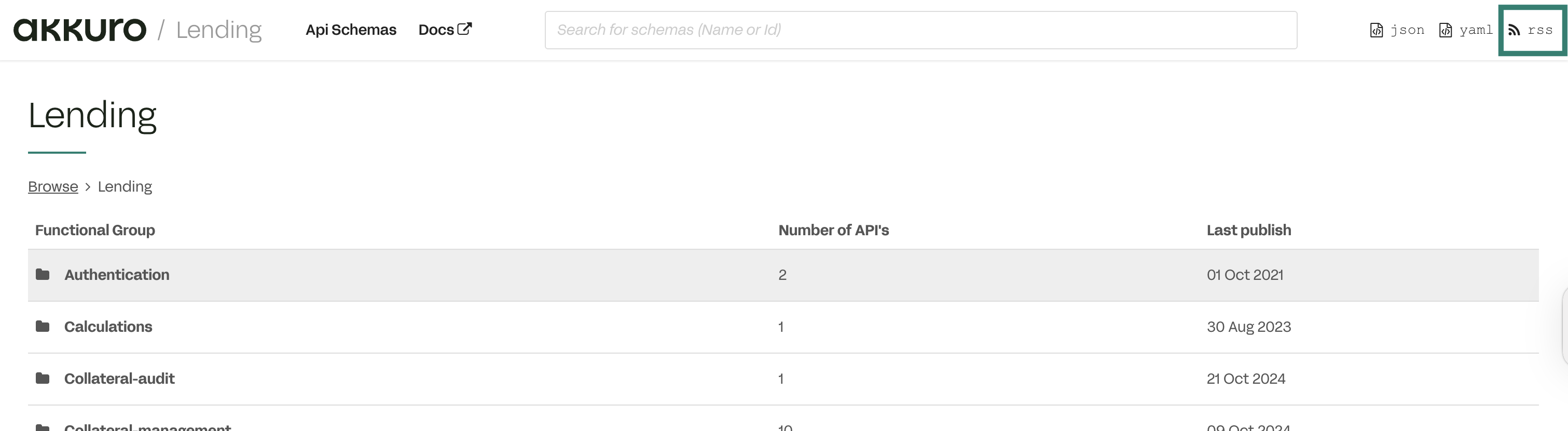Image resolution: width=1568 pixels, height=431 pixels.
Task: Click the Lending title in header
Action: click(218, 30)
